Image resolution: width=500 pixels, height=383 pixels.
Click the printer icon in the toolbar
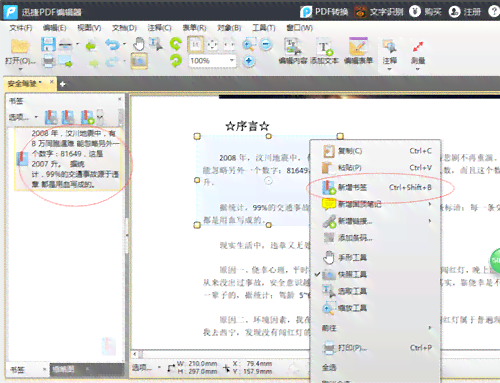(49, 61)
